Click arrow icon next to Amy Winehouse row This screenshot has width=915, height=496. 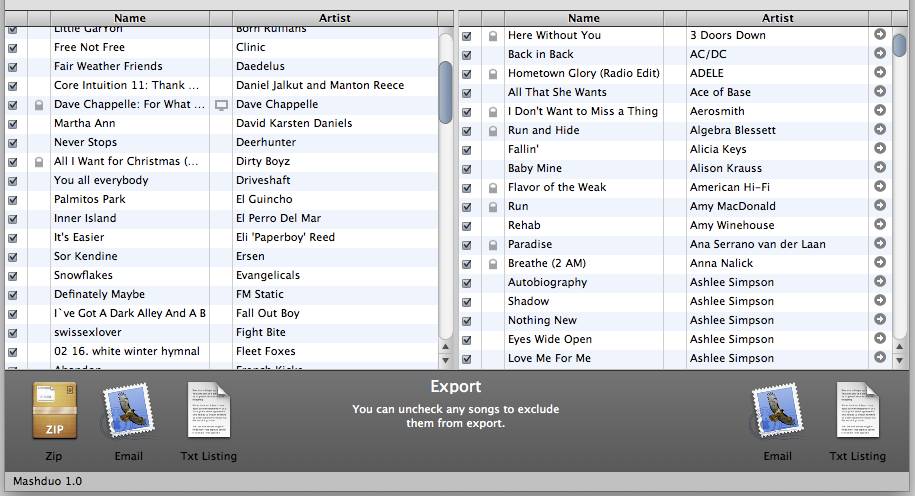[x=880, y=225]
